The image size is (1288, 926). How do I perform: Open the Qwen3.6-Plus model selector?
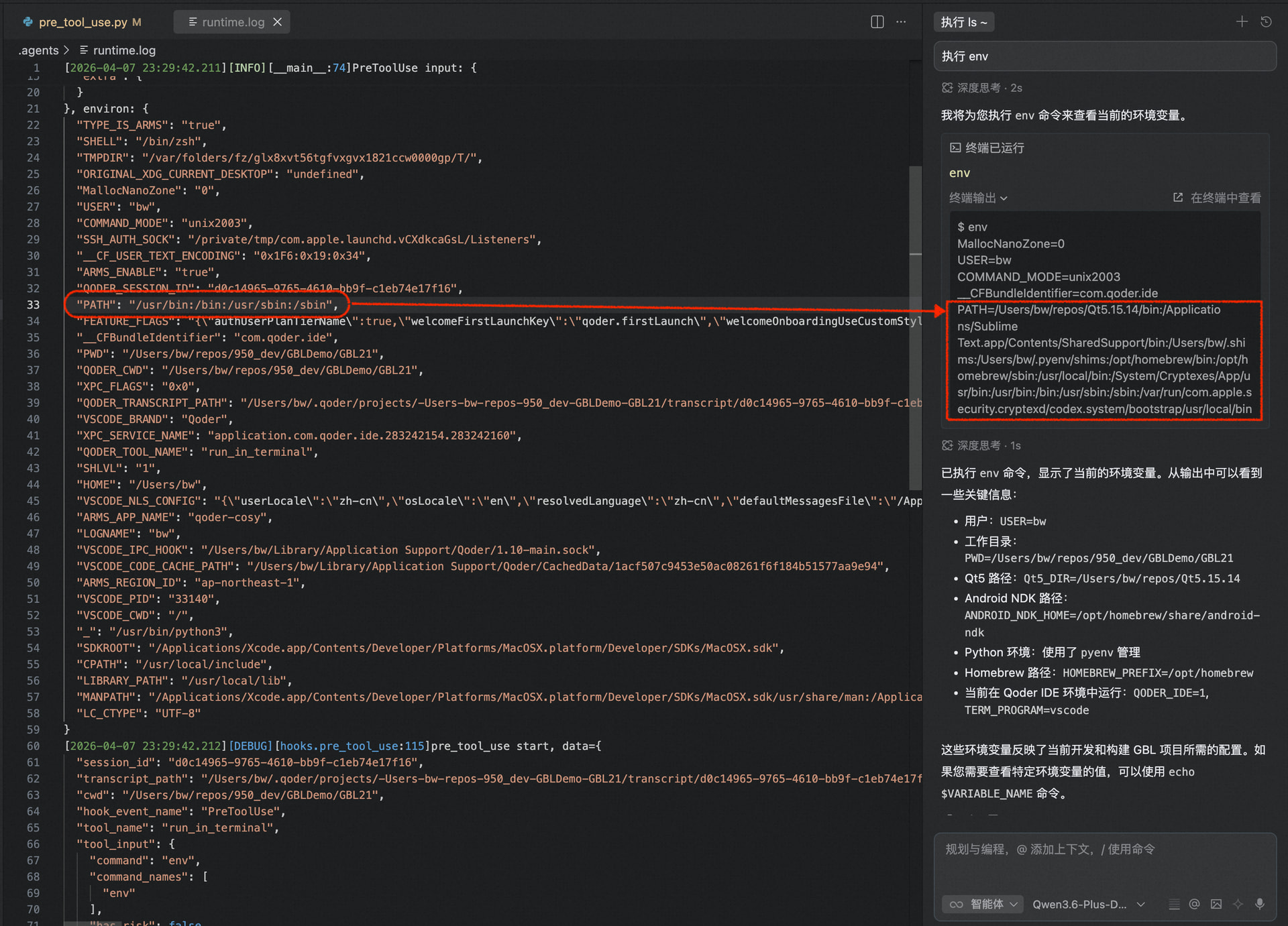click(1088, 904)
